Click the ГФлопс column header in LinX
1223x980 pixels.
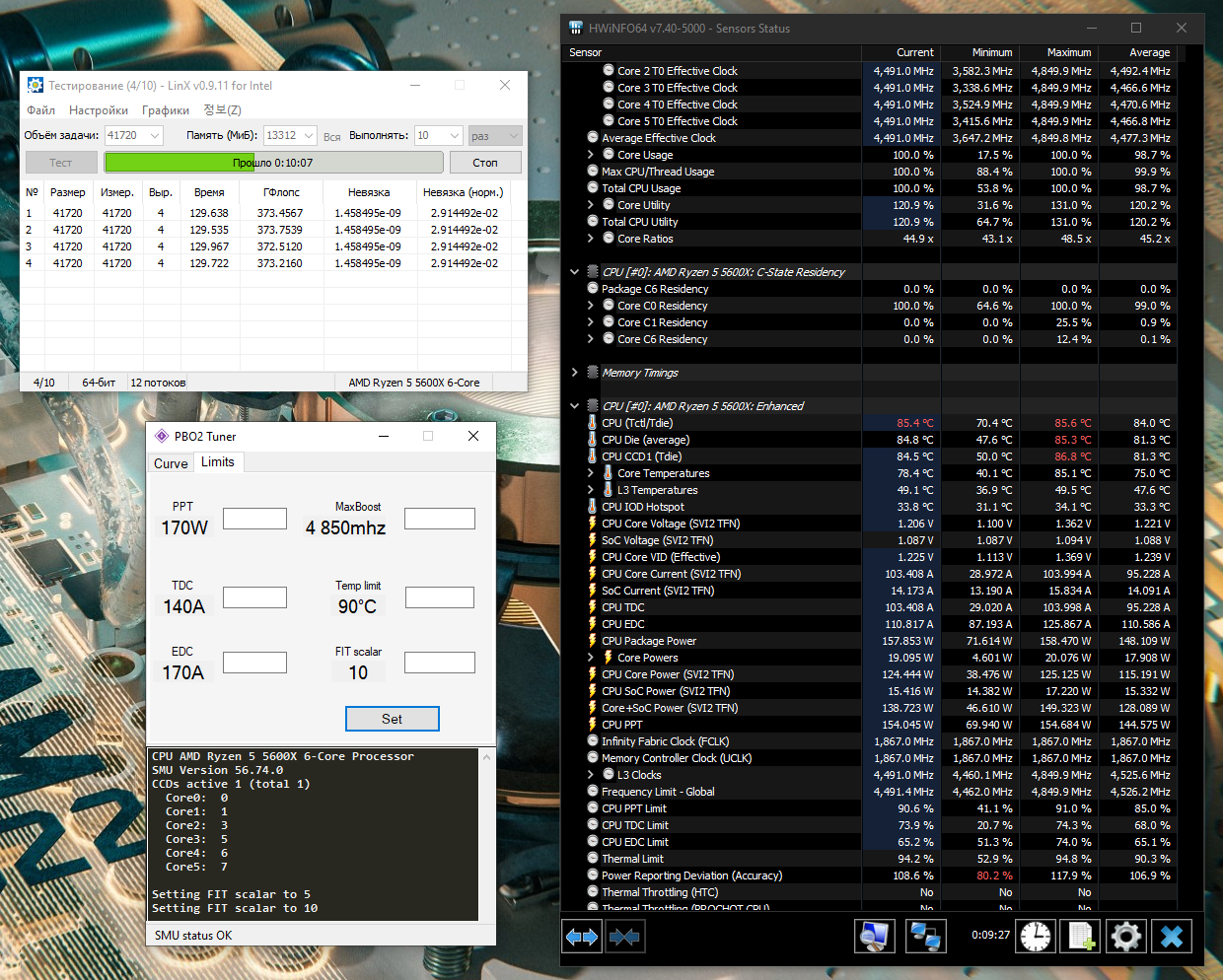tap(281, 192)
